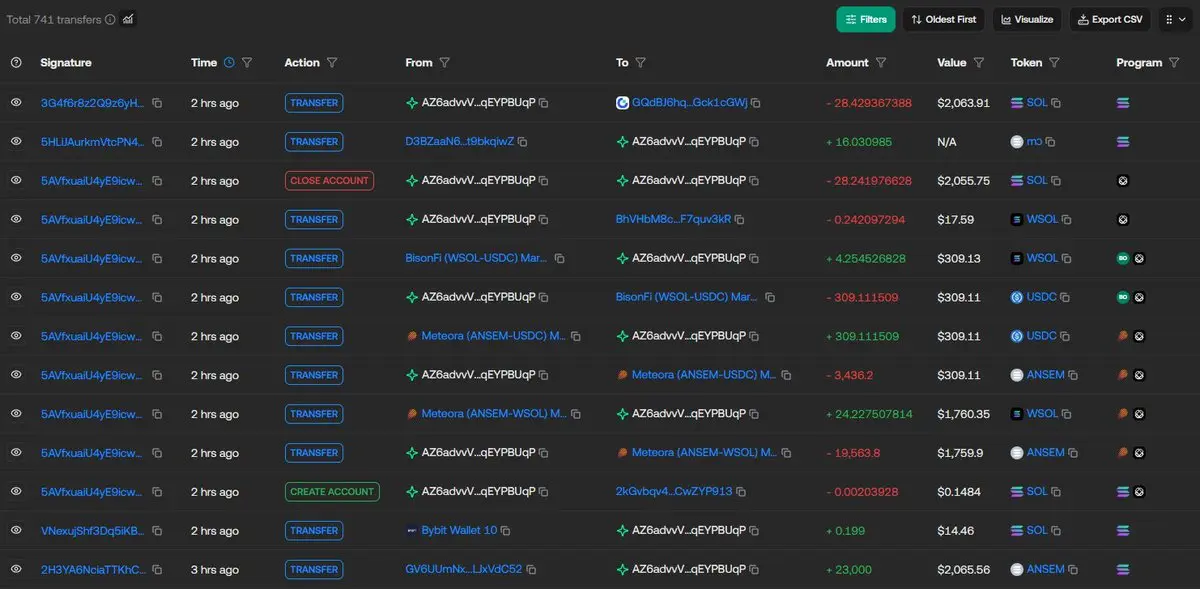Open the Bybit Wallet 10 account link
The width and height of the screenshot is (1200, 589).
[x=459, y=530]
